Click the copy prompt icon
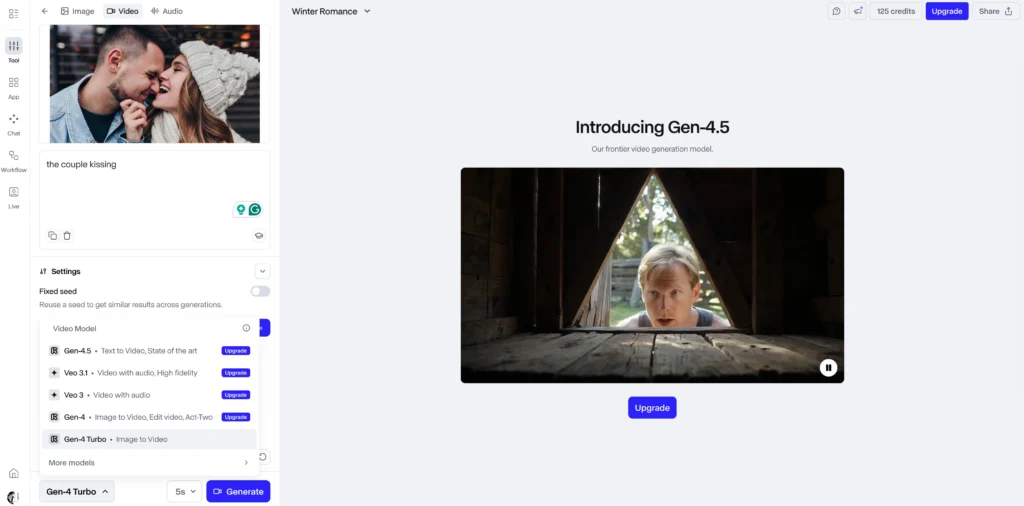The height and width of the screenshot is (506, 1024). (53, 236)
